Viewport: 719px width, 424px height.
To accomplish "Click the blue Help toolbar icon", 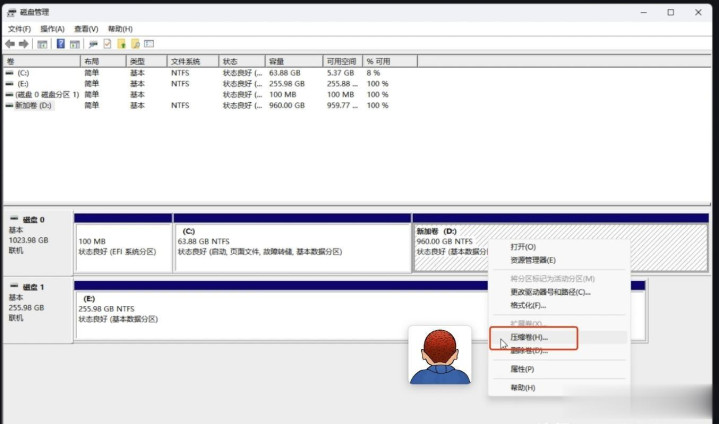I will tap(61, 44).
